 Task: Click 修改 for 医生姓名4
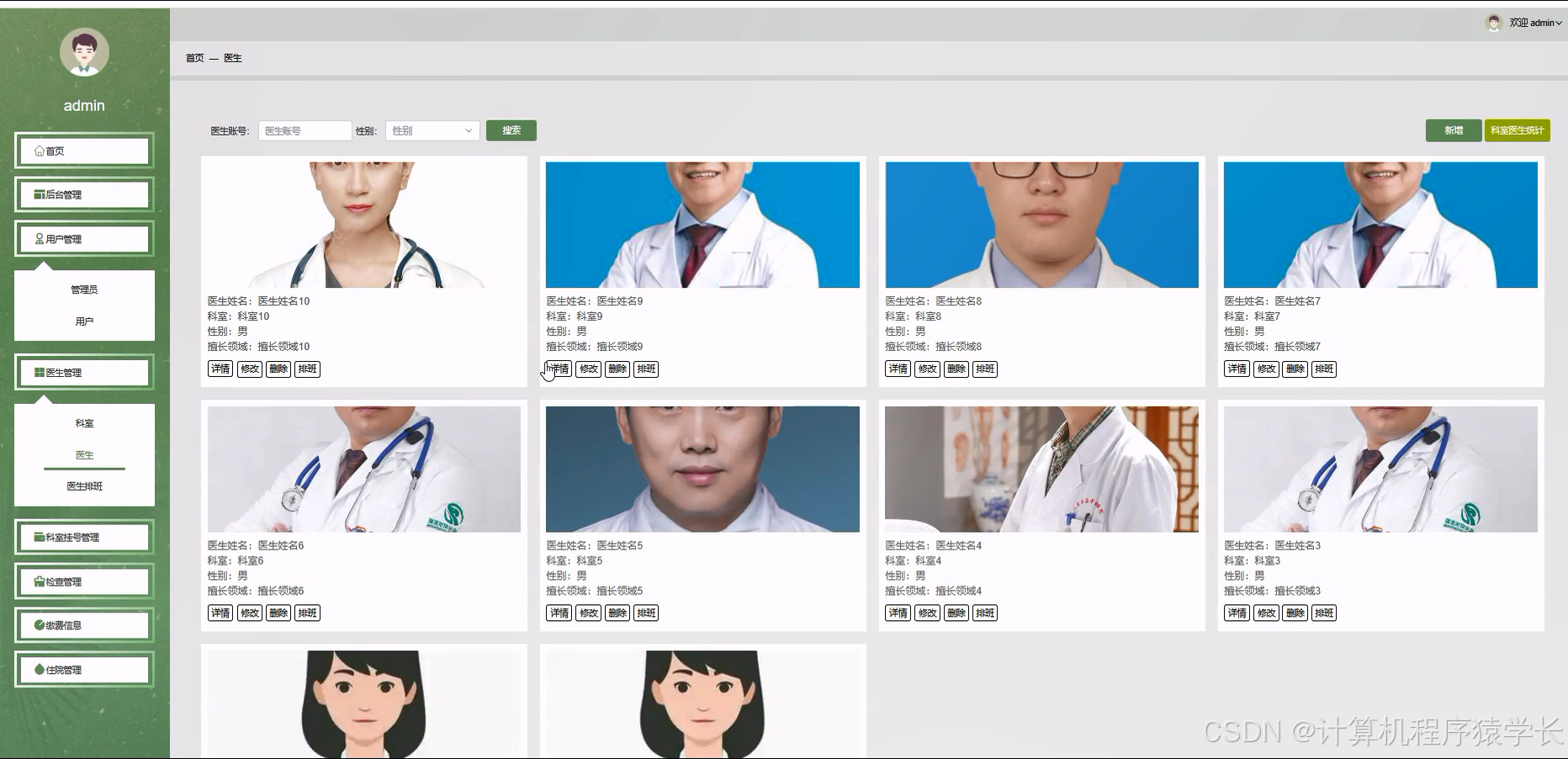pyautogui.click(x=928, y=613)
